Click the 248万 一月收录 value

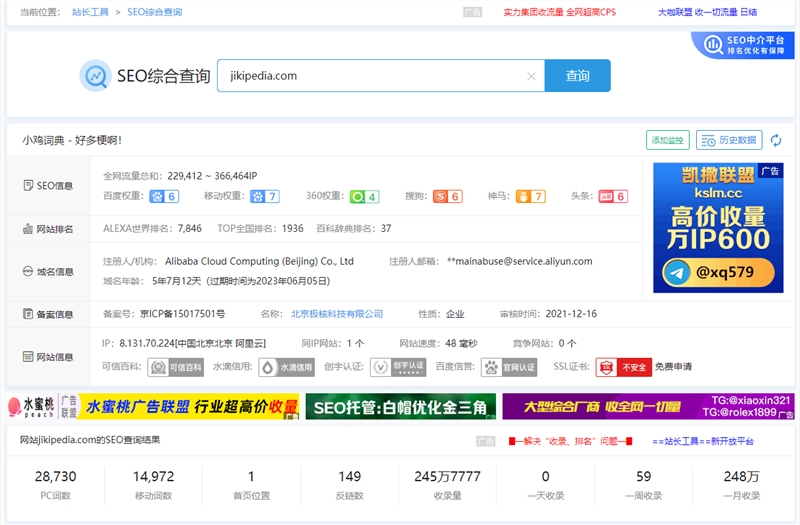(x=741, y=477)
